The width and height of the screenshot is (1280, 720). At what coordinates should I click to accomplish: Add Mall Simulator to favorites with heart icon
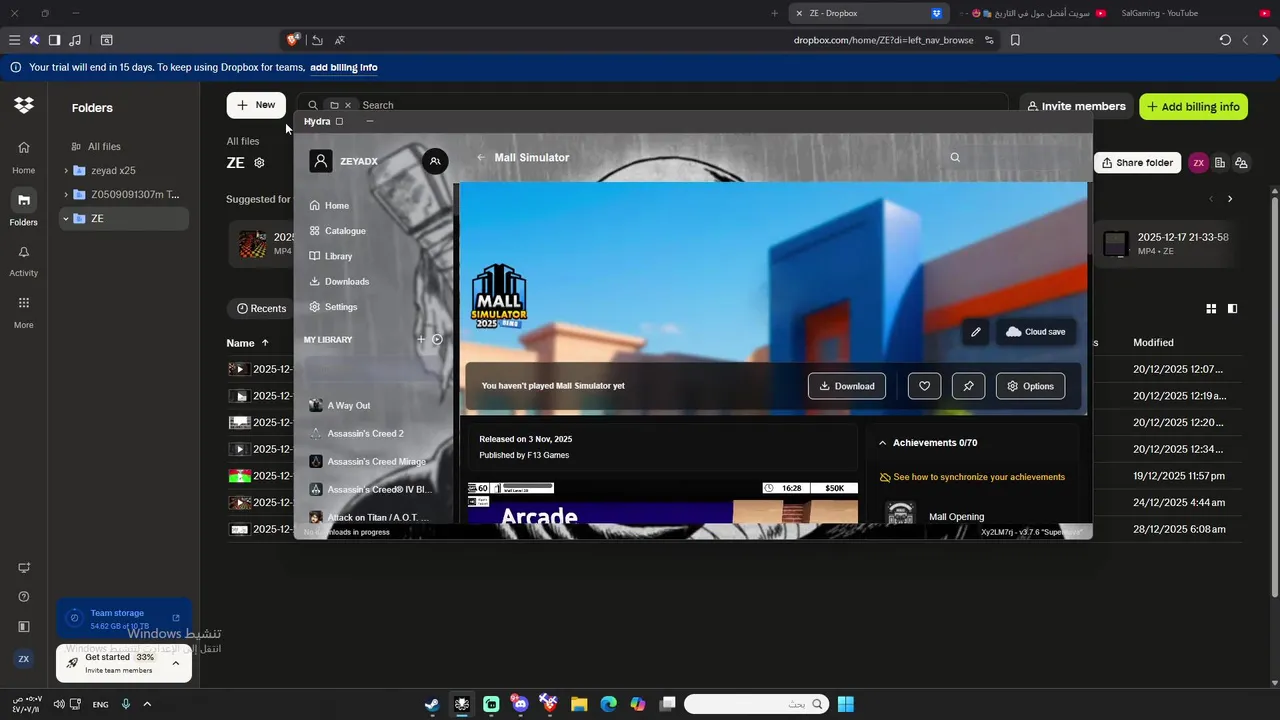pyautogui.click(x=924, y=386)
